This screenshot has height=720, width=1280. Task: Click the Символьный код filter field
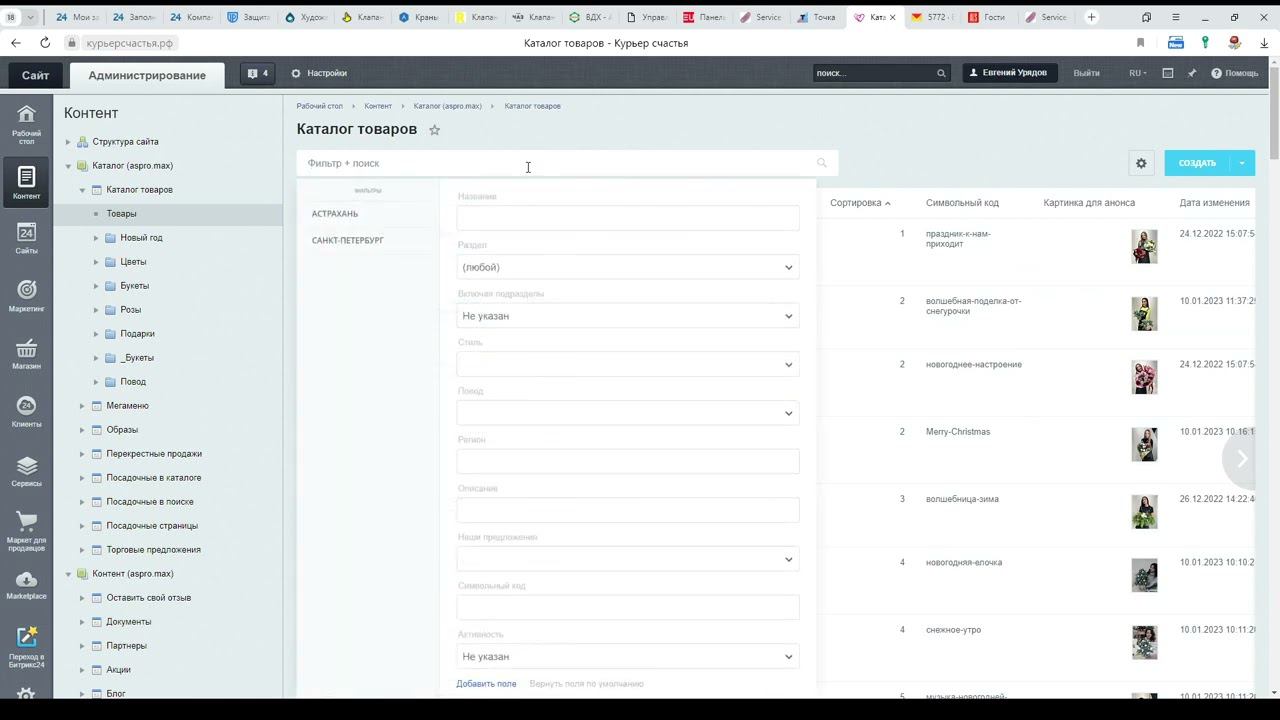click(628, 608)
